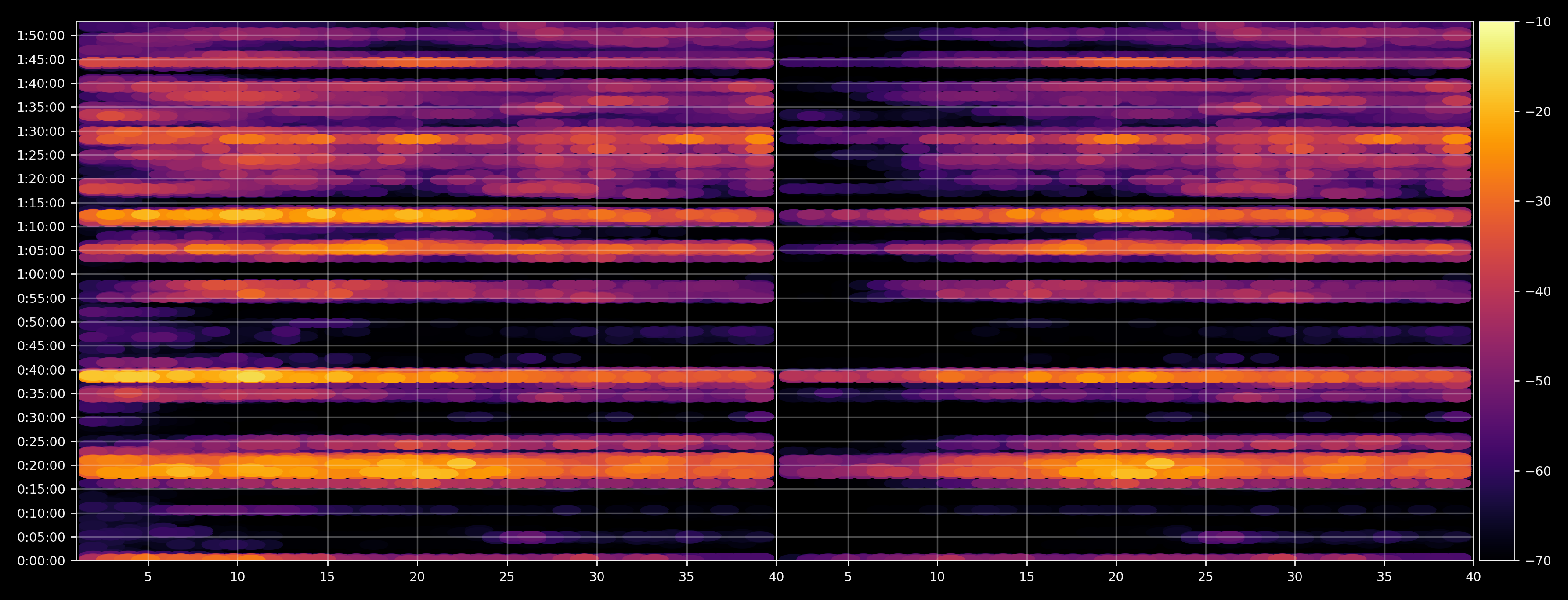Click x-axis label 5 under the right heatmap
The width and height of the screenshot is (1568, 600).
pos(848,577)
